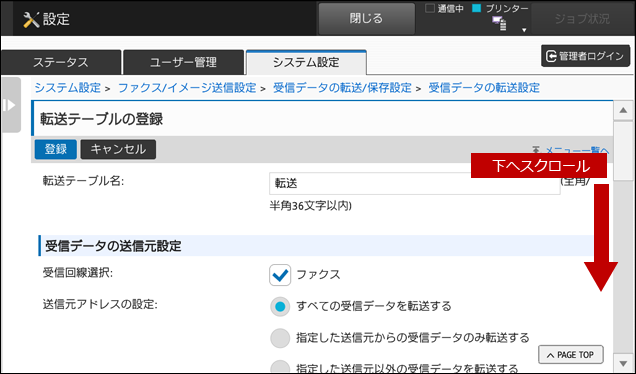Click the 転送テーブル名 input field
636x374 pixels.
point(415,183)
